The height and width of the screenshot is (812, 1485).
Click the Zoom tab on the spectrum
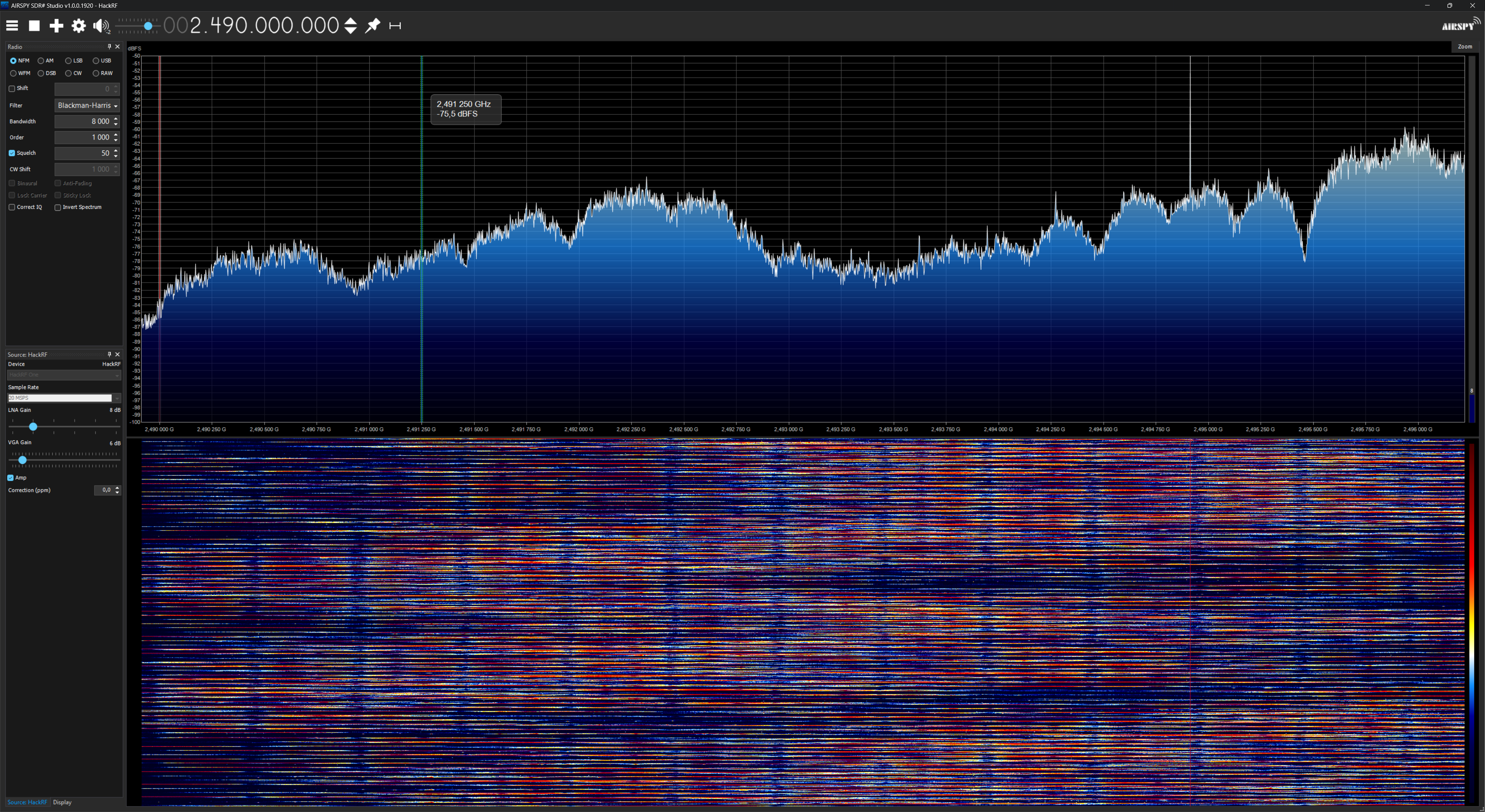(1464, 47)
